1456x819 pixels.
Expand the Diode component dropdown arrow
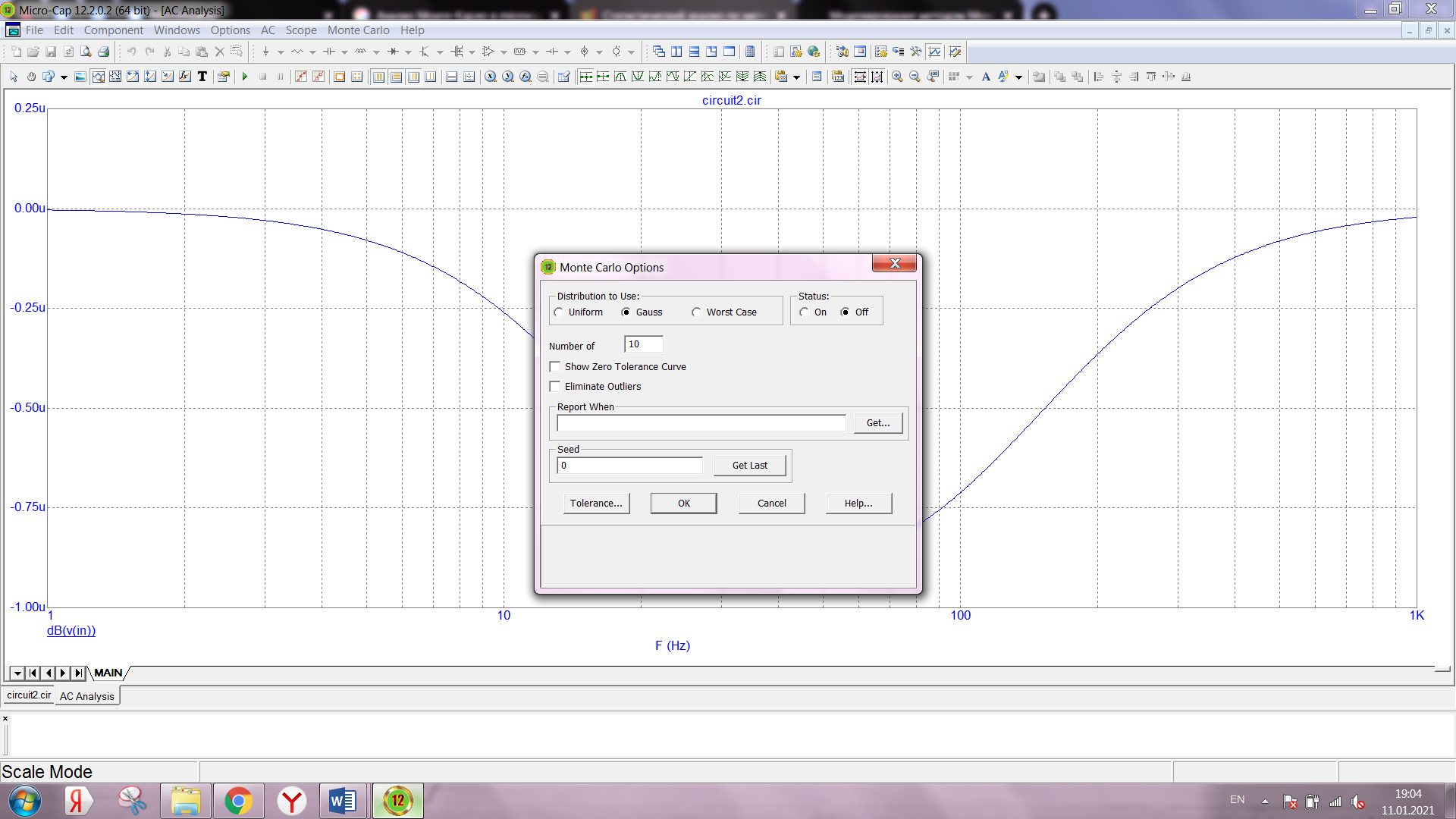pos(408,52)
